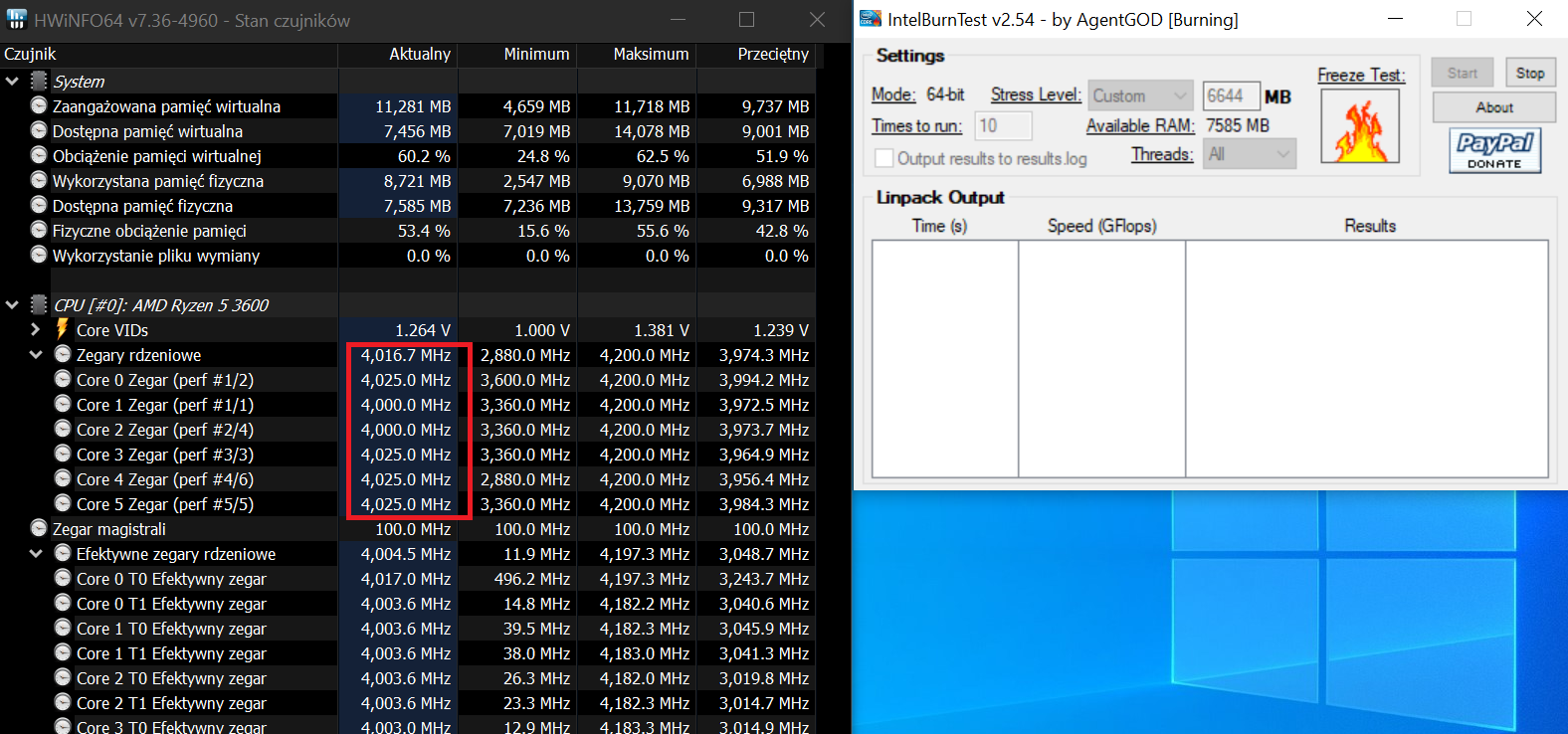The width and height of the screenshot is (1568, 734).
Task: Select the Core 0 T1 Efektywny zegar row
Action: point(408,604)
